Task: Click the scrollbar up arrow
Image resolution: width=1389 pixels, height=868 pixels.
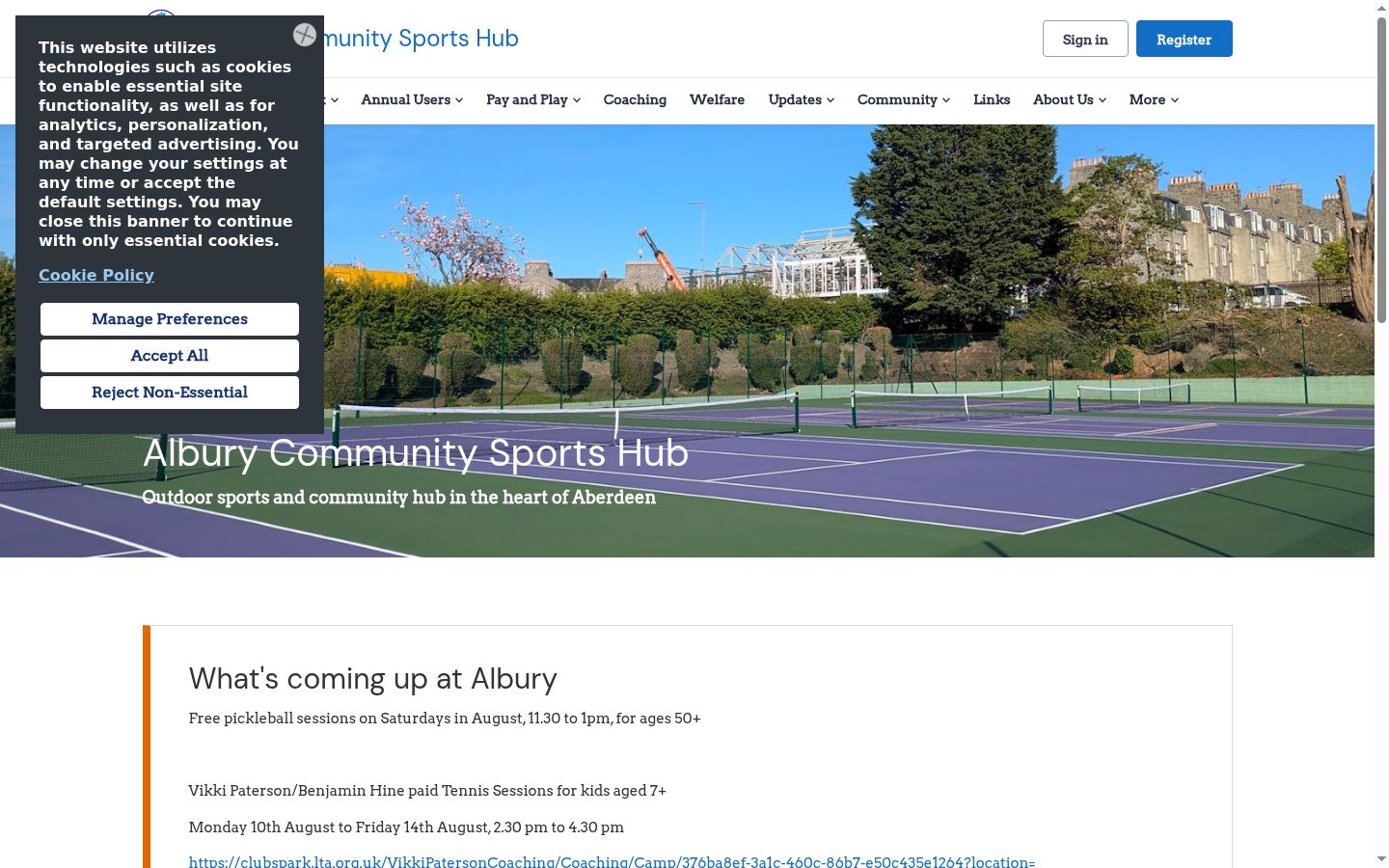Action: 1381,8
